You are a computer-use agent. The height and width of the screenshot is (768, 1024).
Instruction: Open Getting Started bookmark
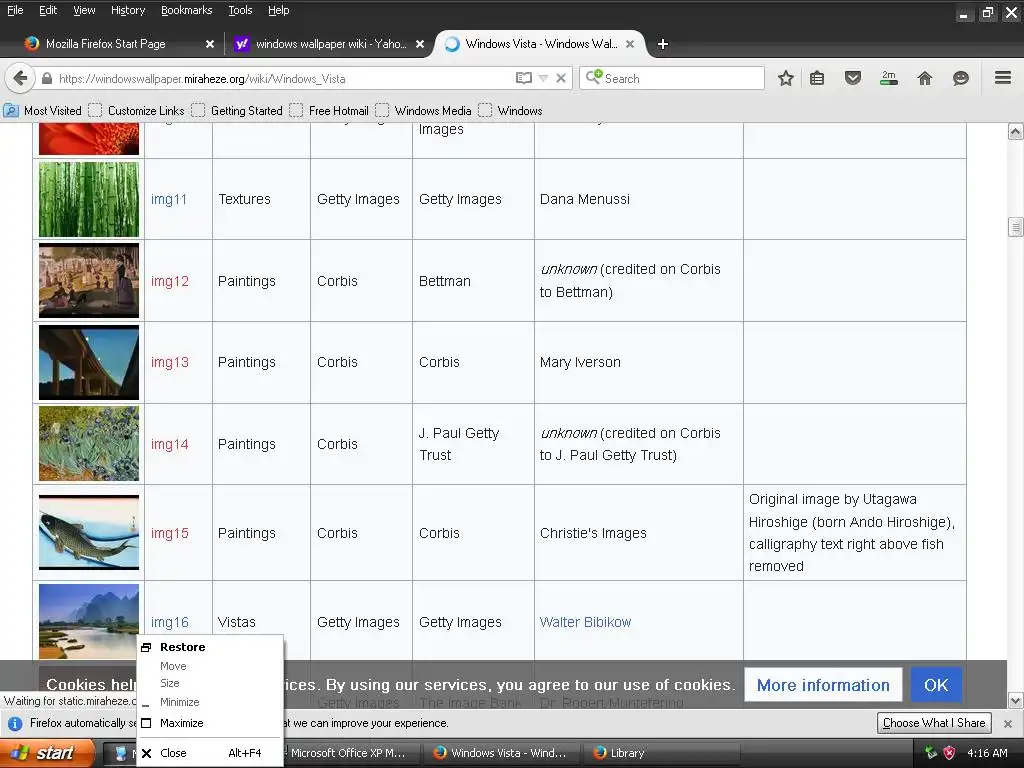(237, 110)
